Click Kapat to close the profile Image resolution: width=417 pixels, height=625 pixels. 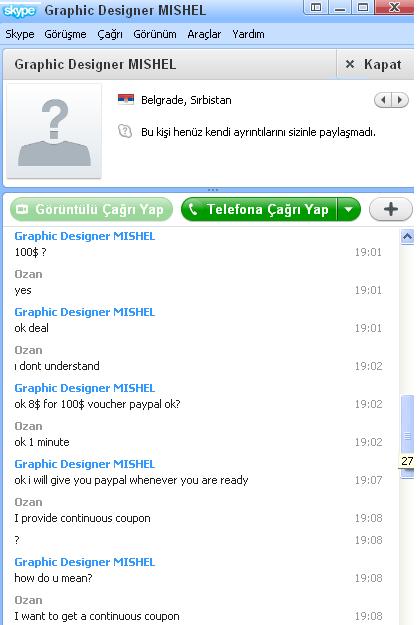[374, 64]
